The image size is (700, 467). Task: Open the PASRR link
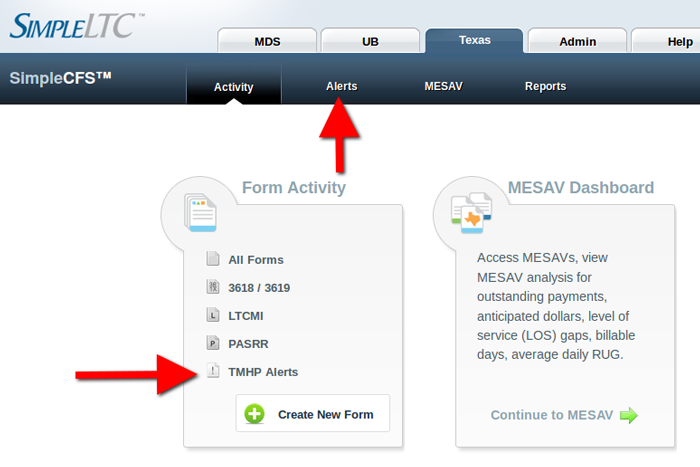point(248,344)
